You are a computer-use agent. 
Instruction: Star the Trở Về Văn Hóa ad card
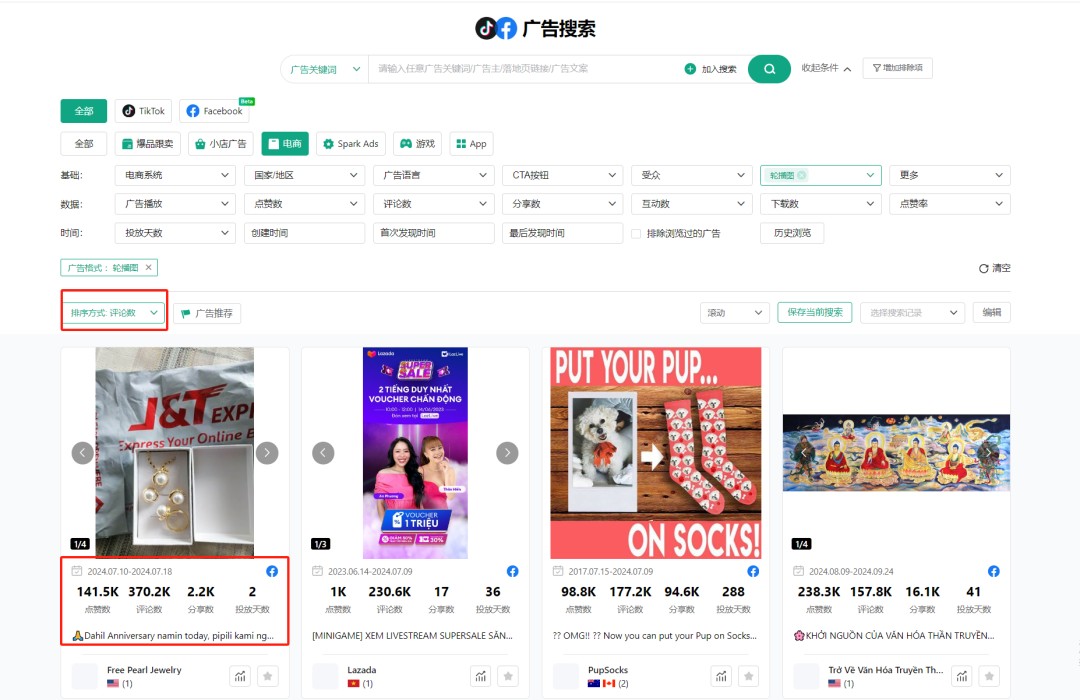(989, 676)
